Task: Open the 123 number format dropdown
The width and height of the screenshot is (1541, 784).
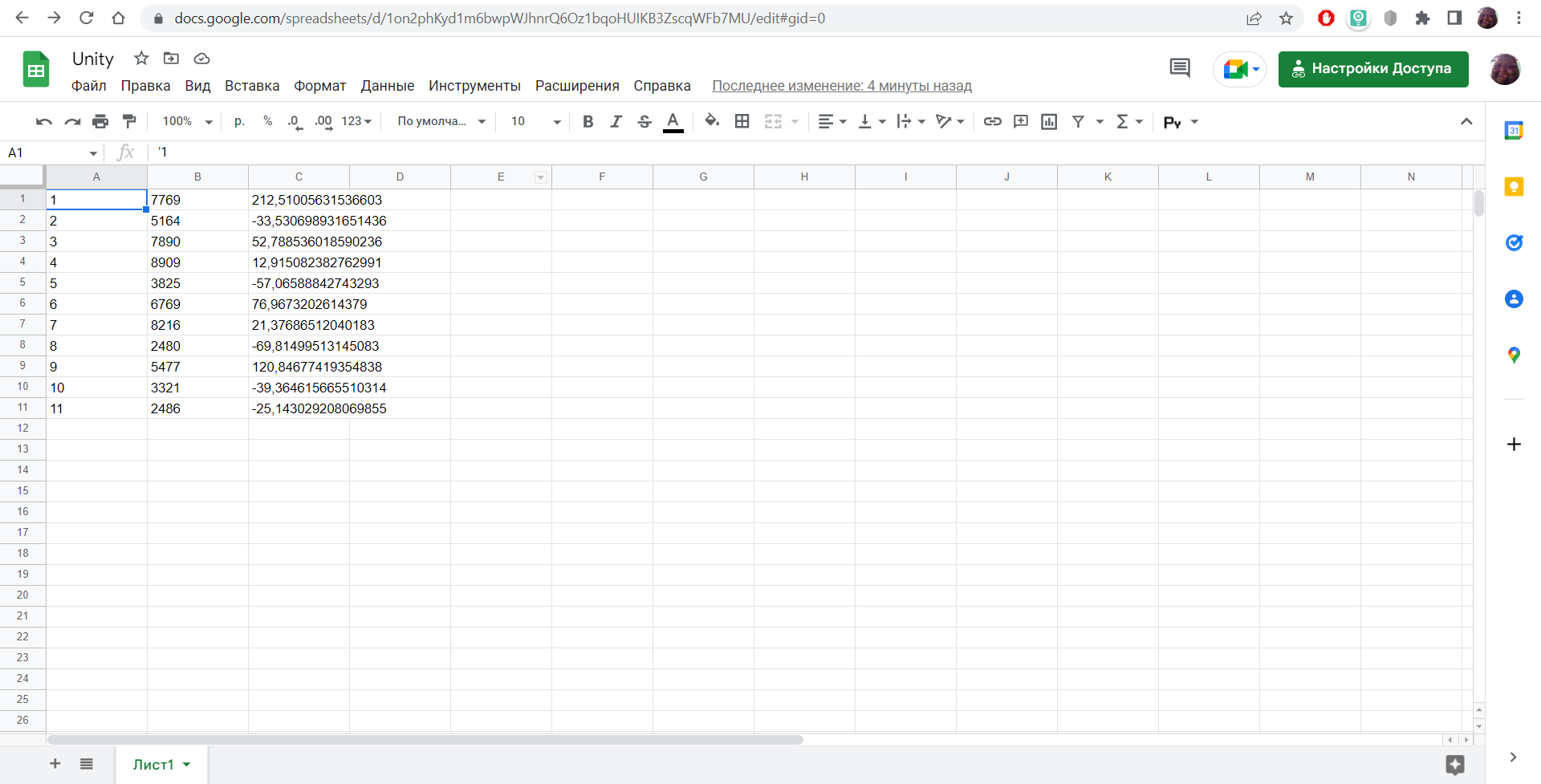Action: (x=357, y=122)
